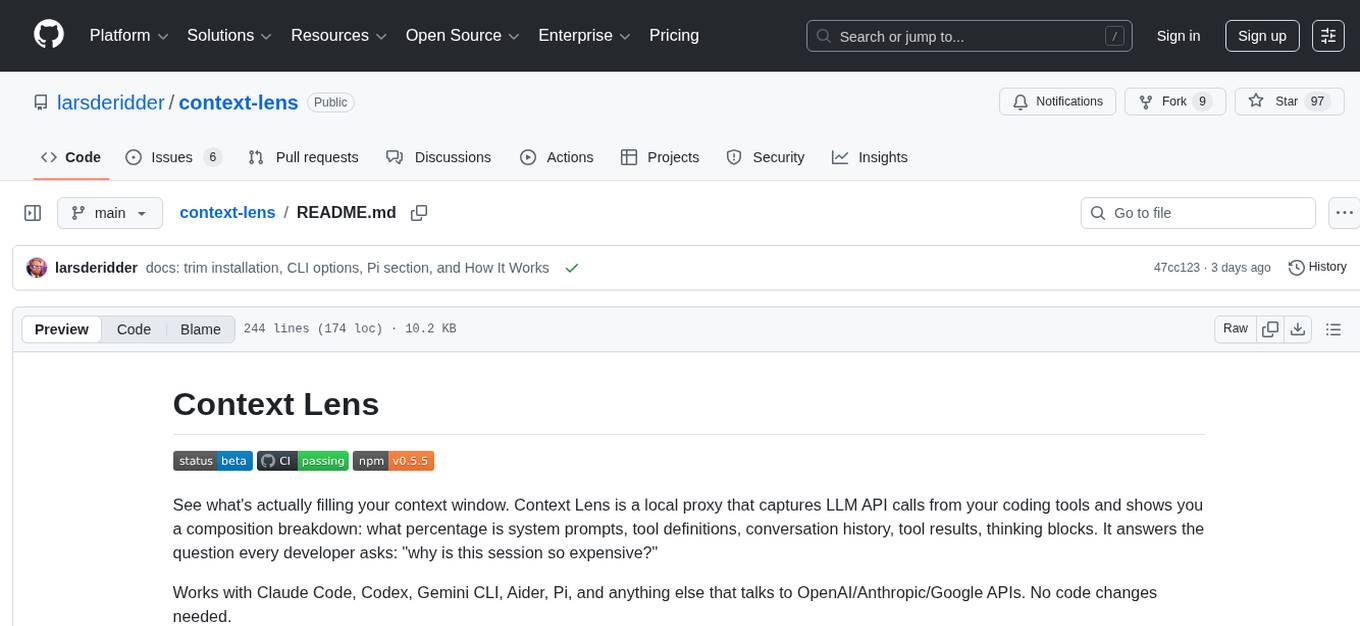This screenshot has width=1360, height=626.
Task: Click the Search or jump to field
Action: point(968,35)
